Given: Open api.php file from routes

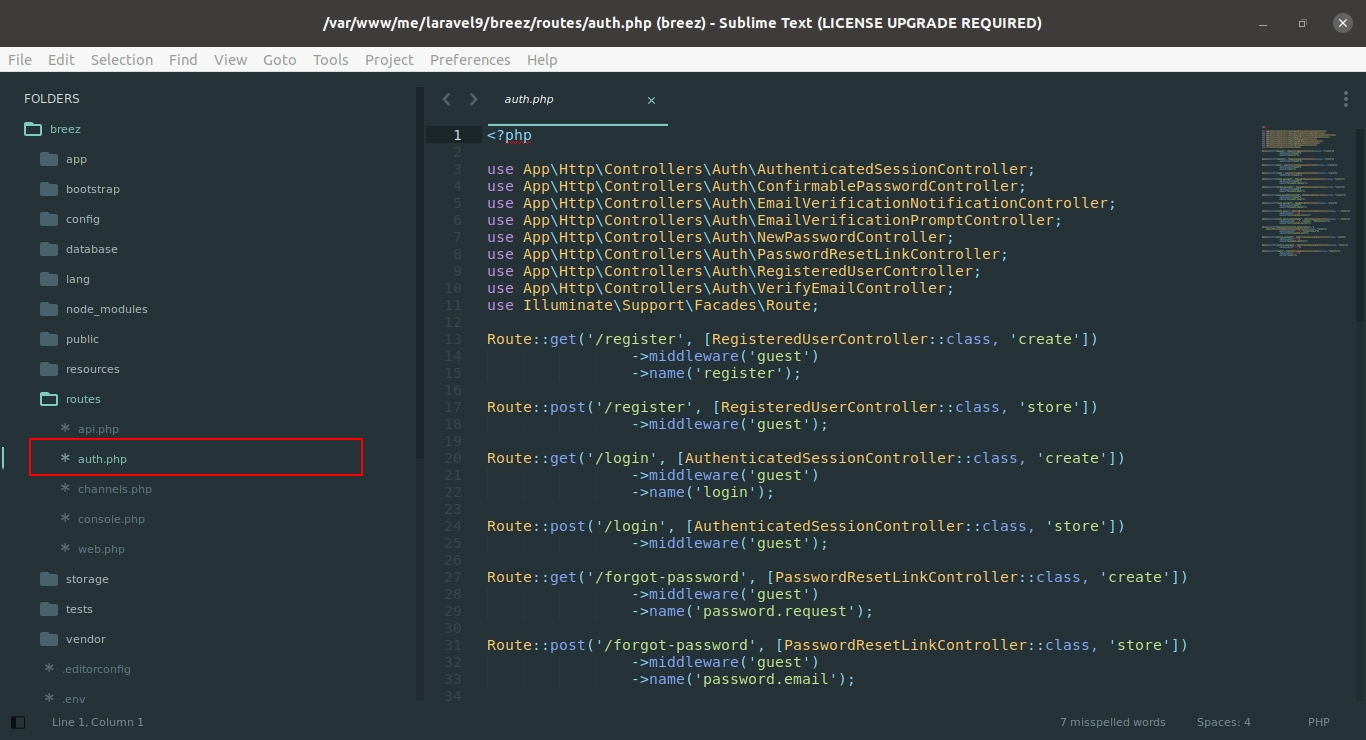Looking at the screenshot, I should (98, 429).
